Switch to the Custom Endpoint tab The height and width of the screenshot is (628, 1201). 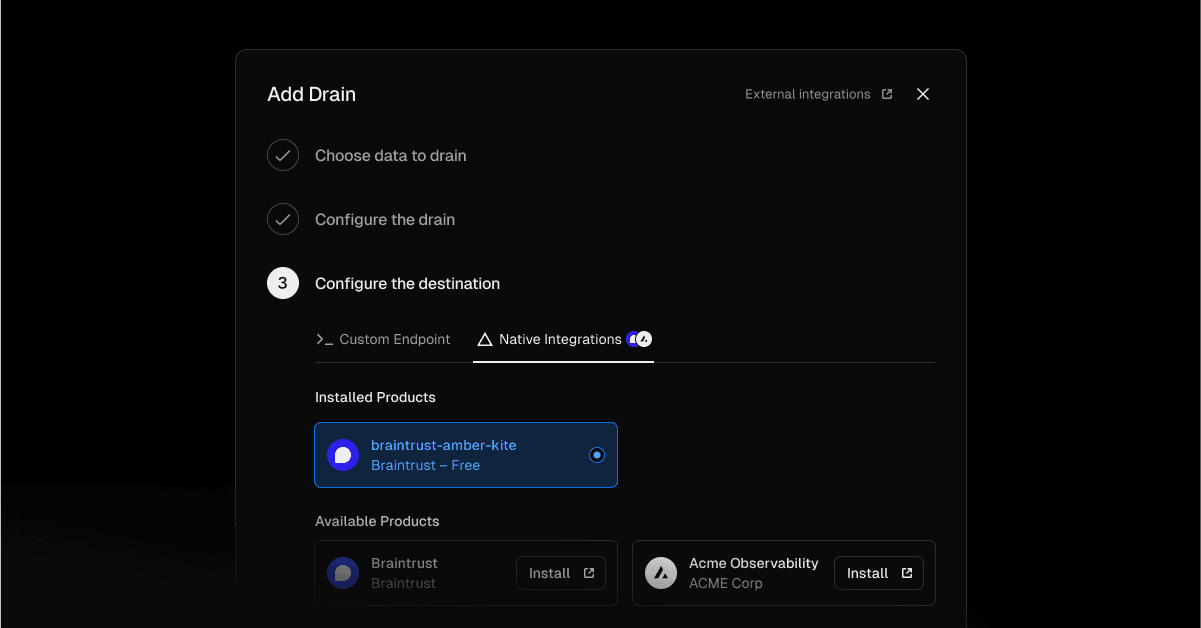(x=383, y=340)
